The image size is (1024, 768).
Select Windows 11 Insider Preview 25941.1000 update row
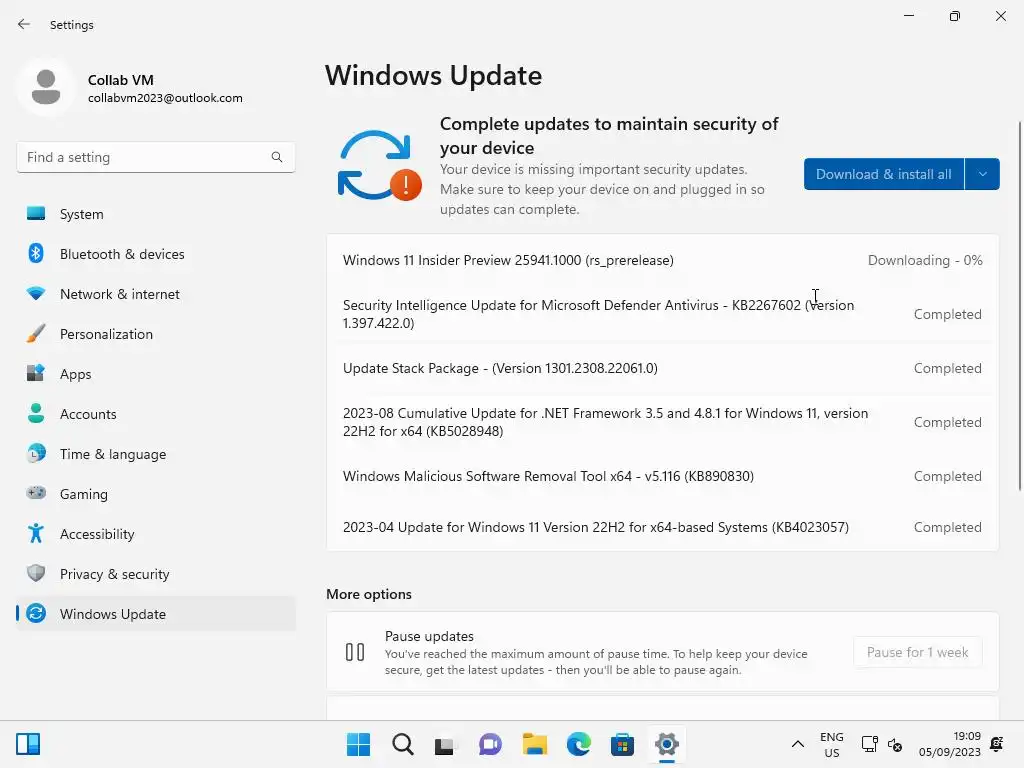point(662,260)
